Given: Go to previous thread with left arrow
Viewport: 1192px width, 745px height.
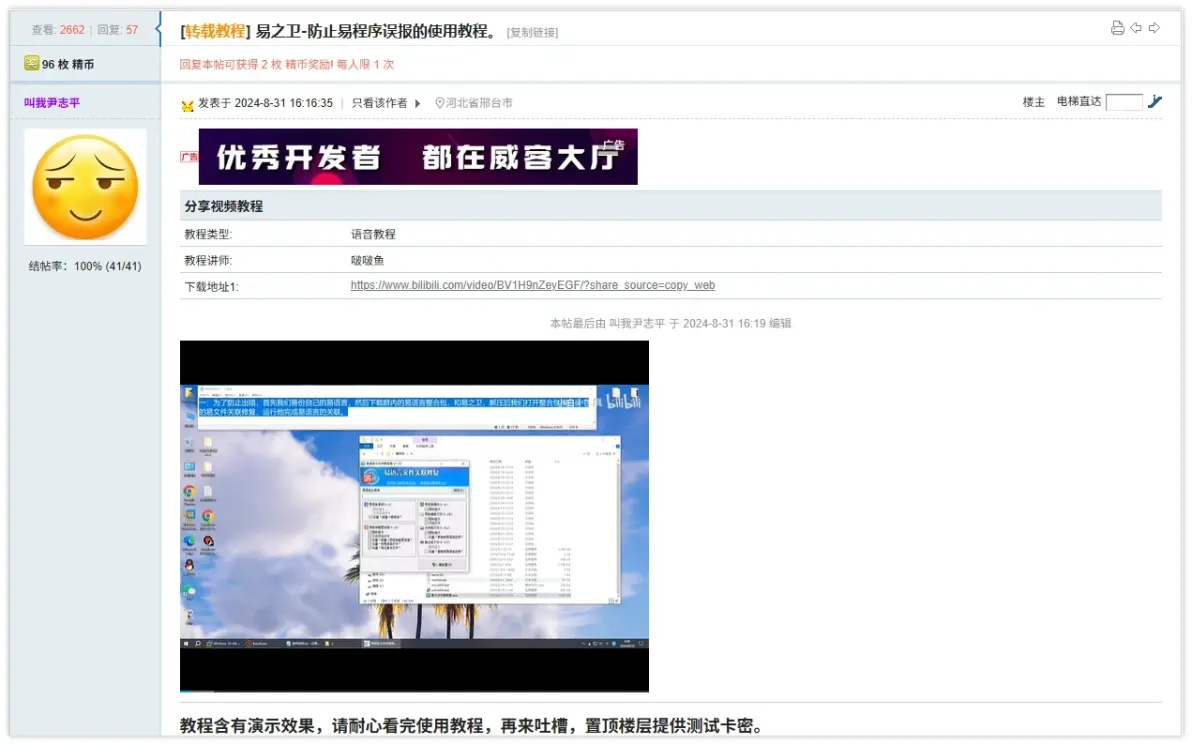Looking at the screenshot, I should tap(1136, 28).
